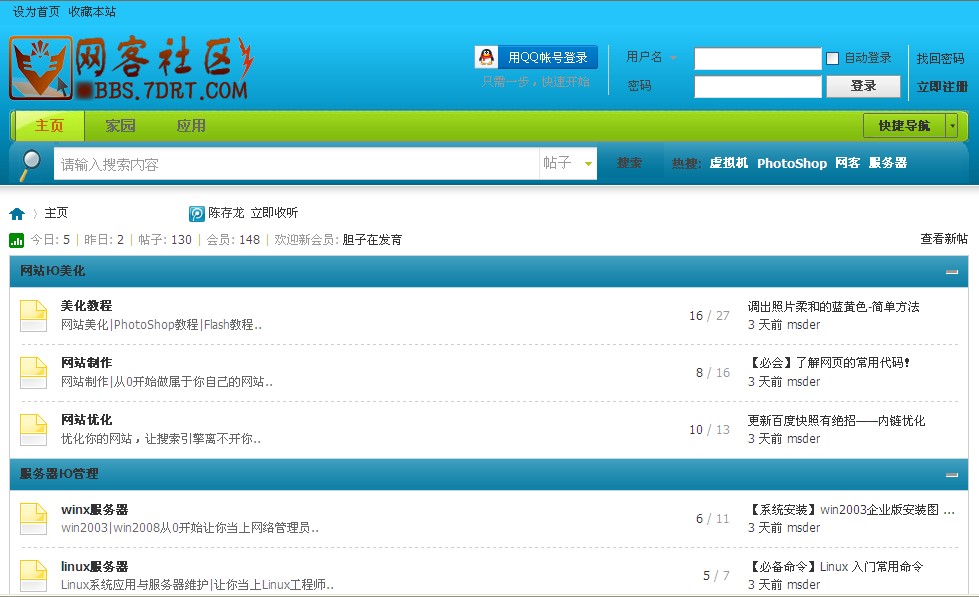The height and width of the screenshot is (597, 979).
Task: Click the QQ penguin login icon
Action: pyautogui.click(x=486, y=57)
